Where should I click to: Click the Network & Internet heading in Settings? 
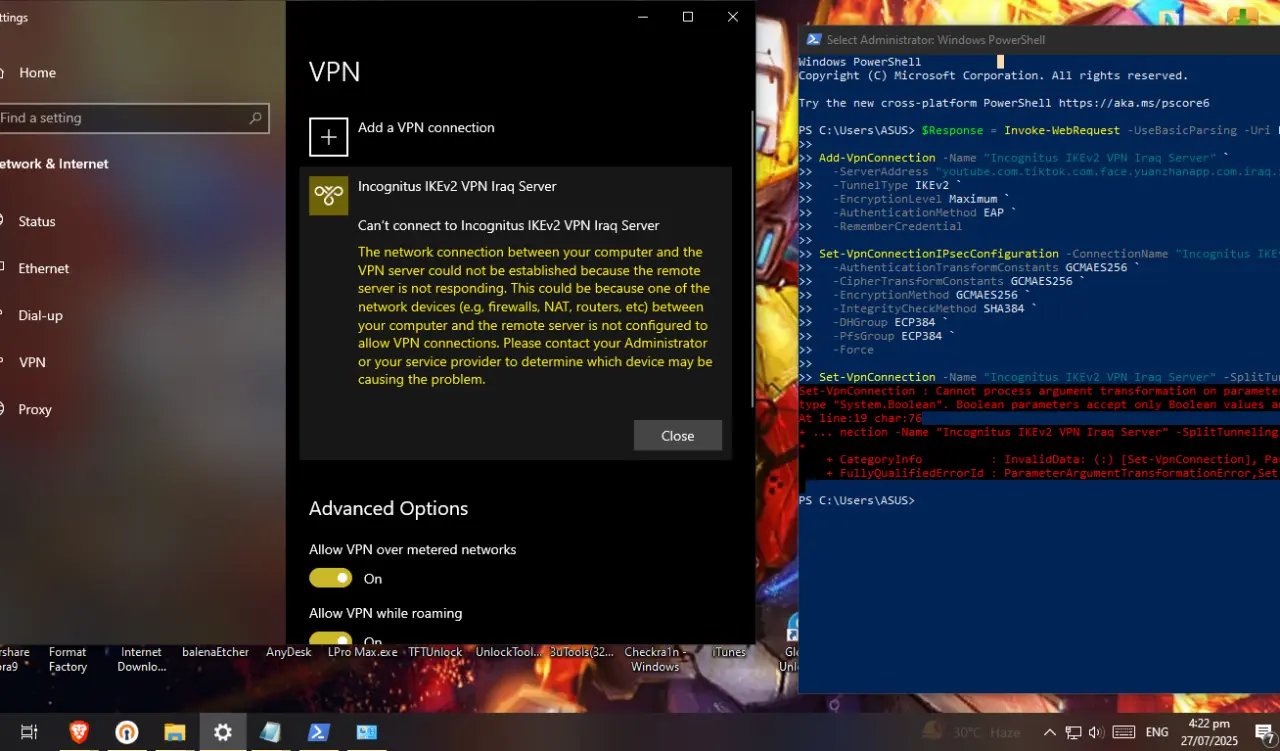[x=54, y=164]
